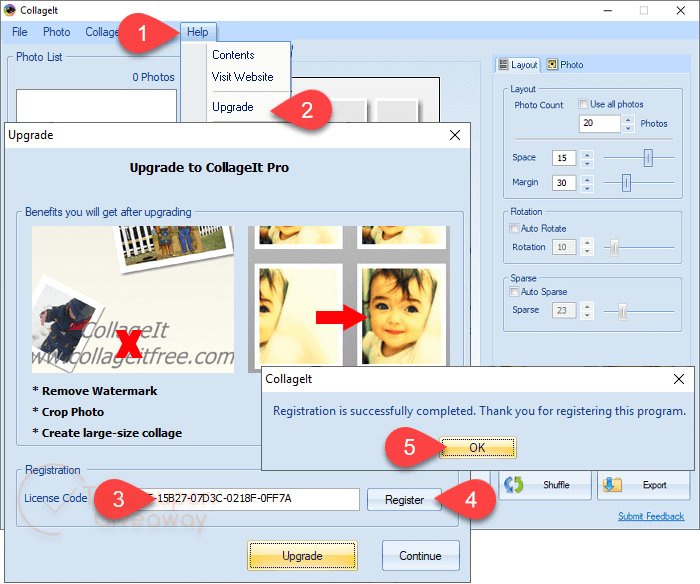Select the Upgrade menu entry
700x584 pixels.
(x=233, y=107)
